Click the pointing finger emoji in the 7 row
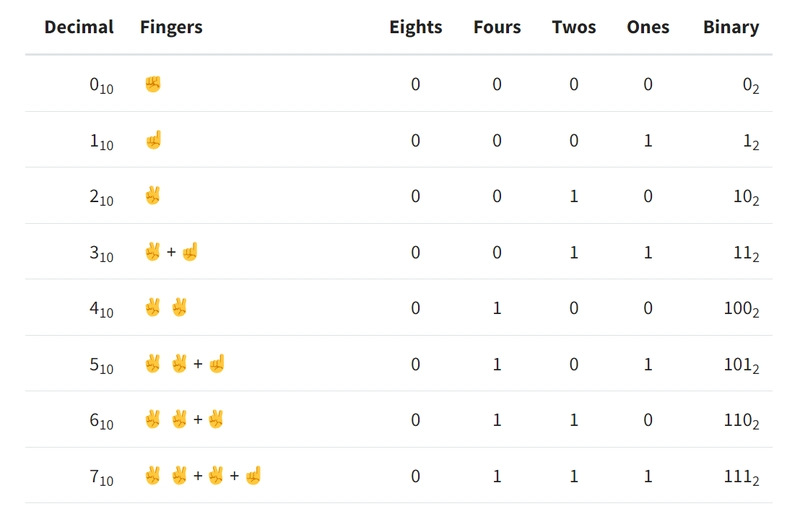 point(253,476)
